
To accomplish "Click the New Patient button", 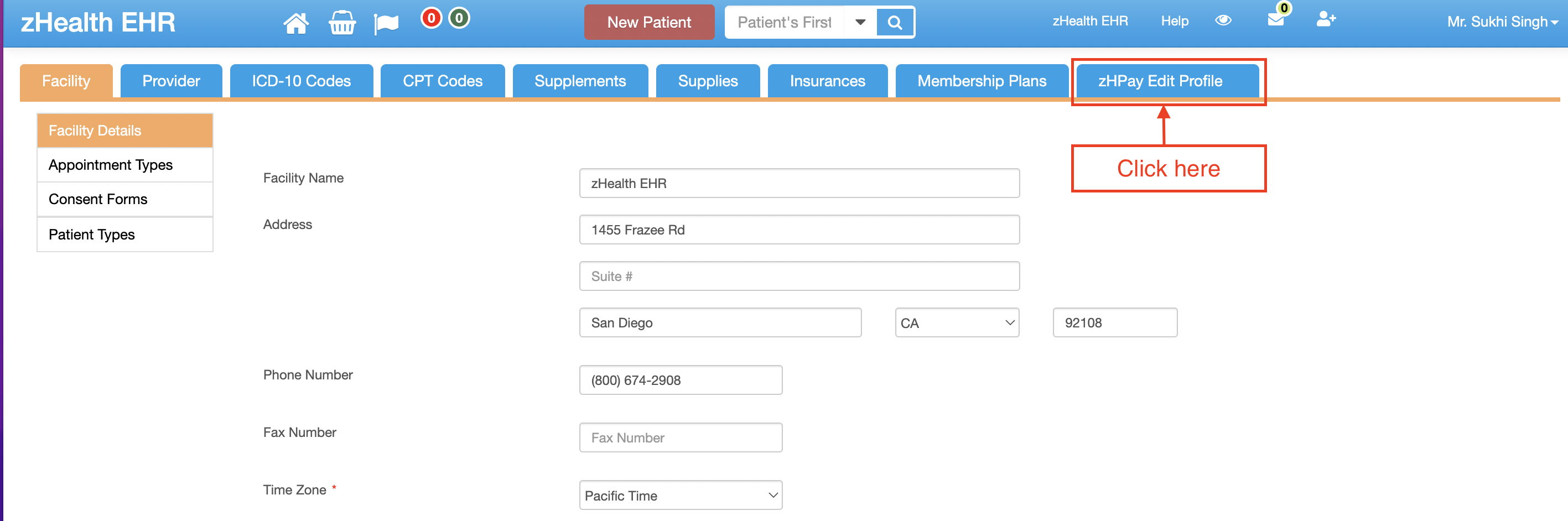I will click(x=649, y=23).
